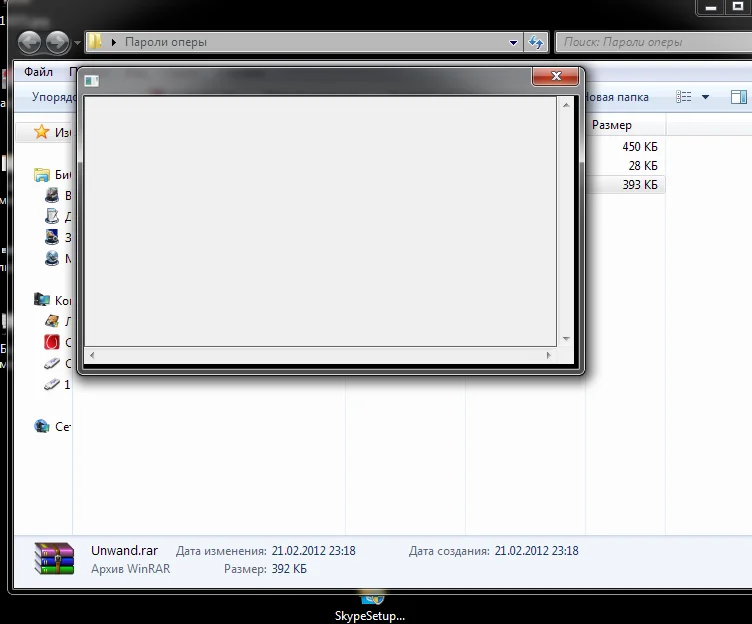Click the 392 КБ size value in details
This screenshot has width=752, height=624.
(x=289, y=569)
